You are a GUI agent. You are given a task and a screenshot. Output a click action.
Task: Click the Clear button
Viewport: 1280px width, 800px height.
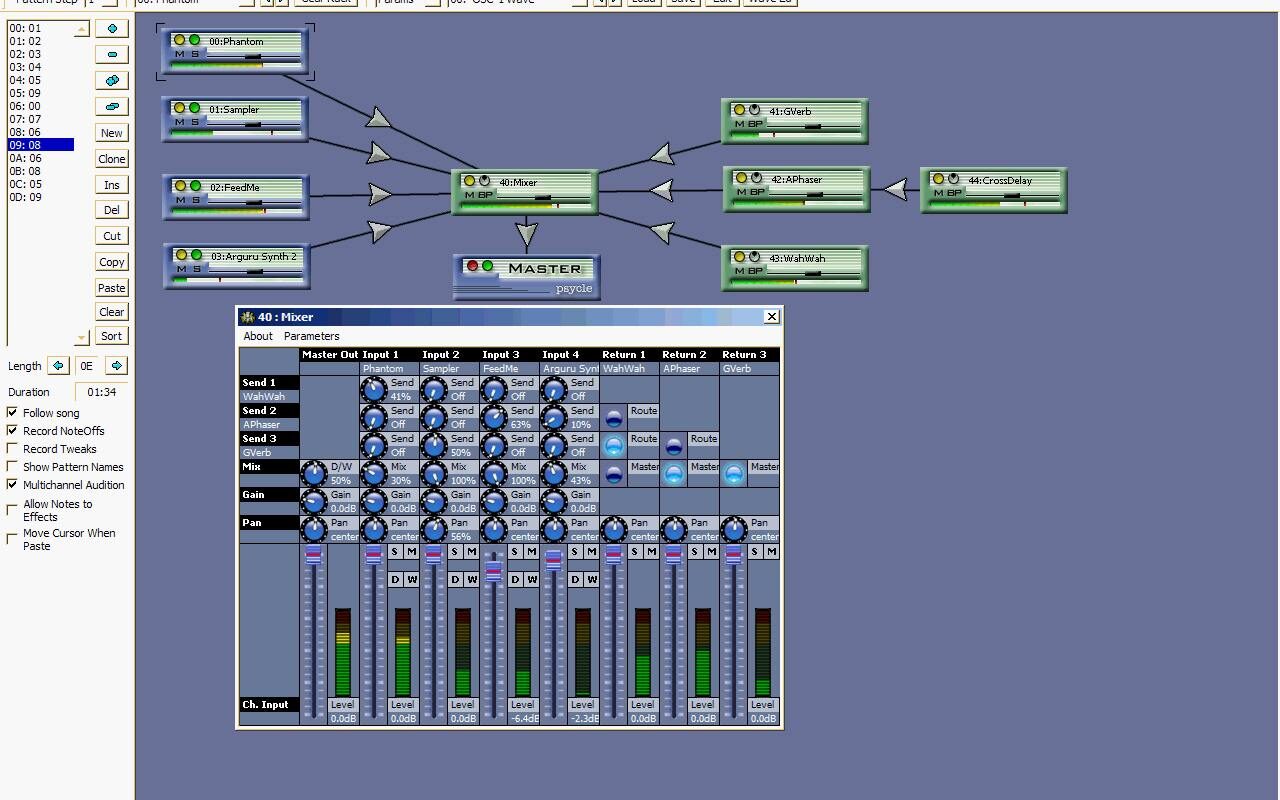[x=112, y=312]
